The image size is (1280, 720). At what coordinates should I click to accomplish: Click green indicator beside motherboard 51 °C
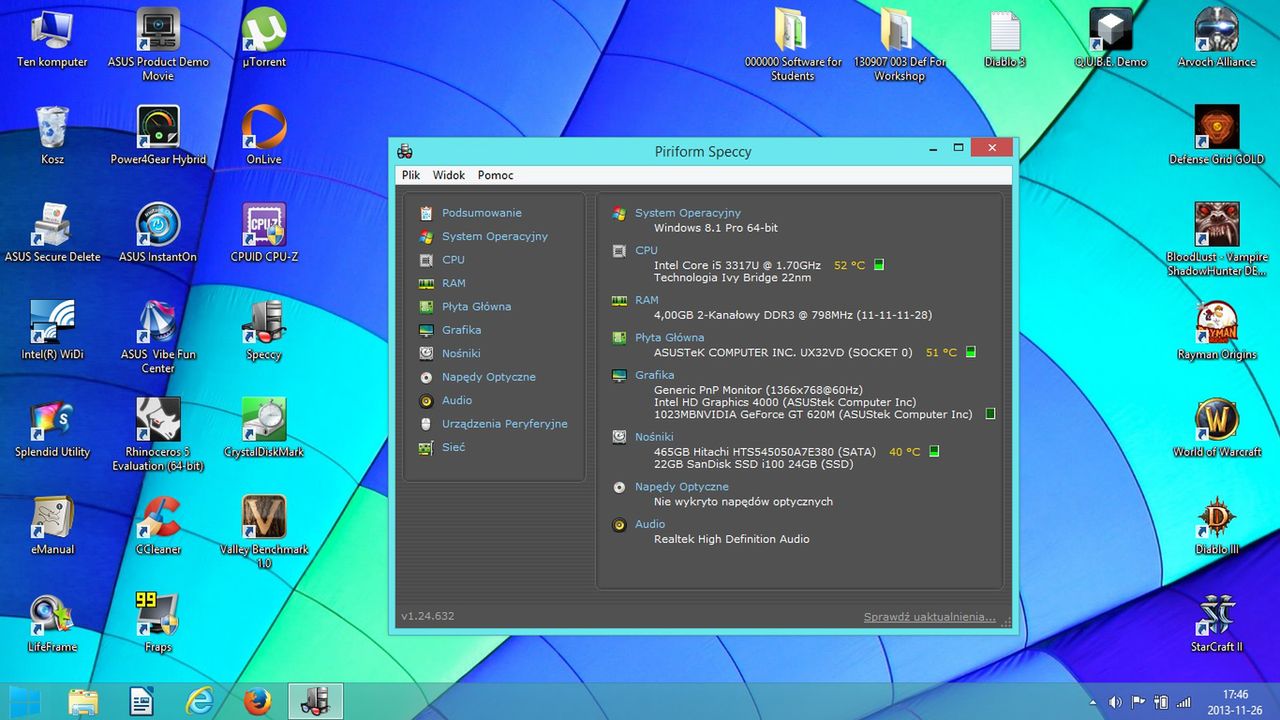tap(970, 352)
